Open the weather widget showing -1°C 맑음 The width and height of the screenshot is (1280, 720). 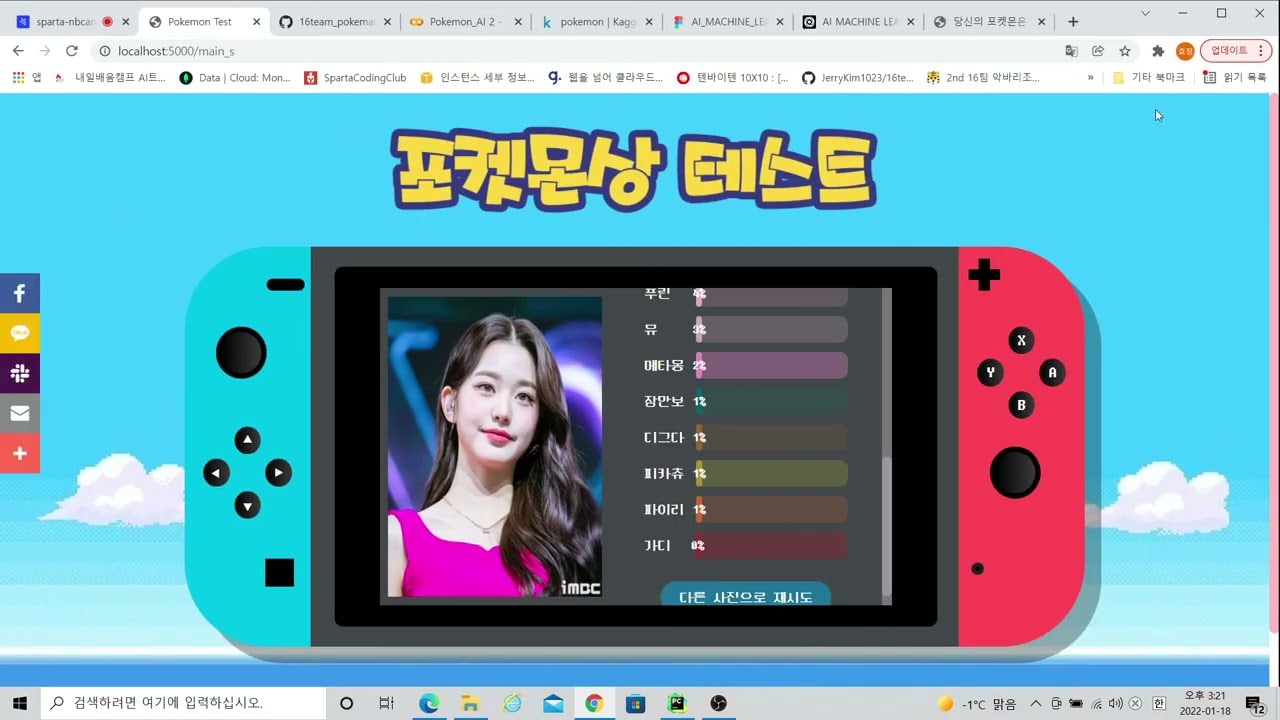(976, 704)
